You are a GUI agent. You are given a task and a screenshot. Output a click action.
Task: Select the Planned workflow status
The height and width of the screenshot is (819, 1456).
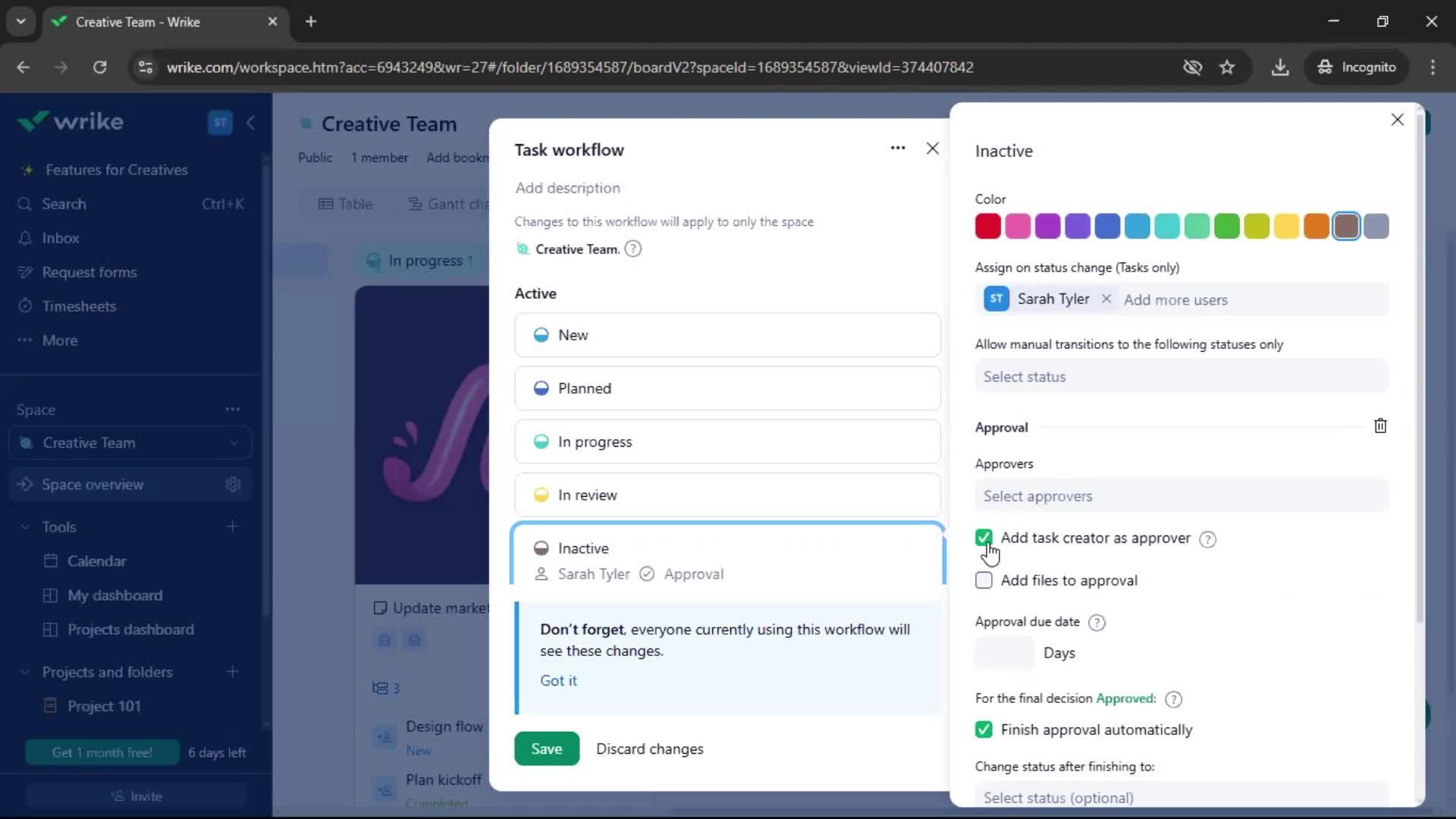[x=727, y=388]
